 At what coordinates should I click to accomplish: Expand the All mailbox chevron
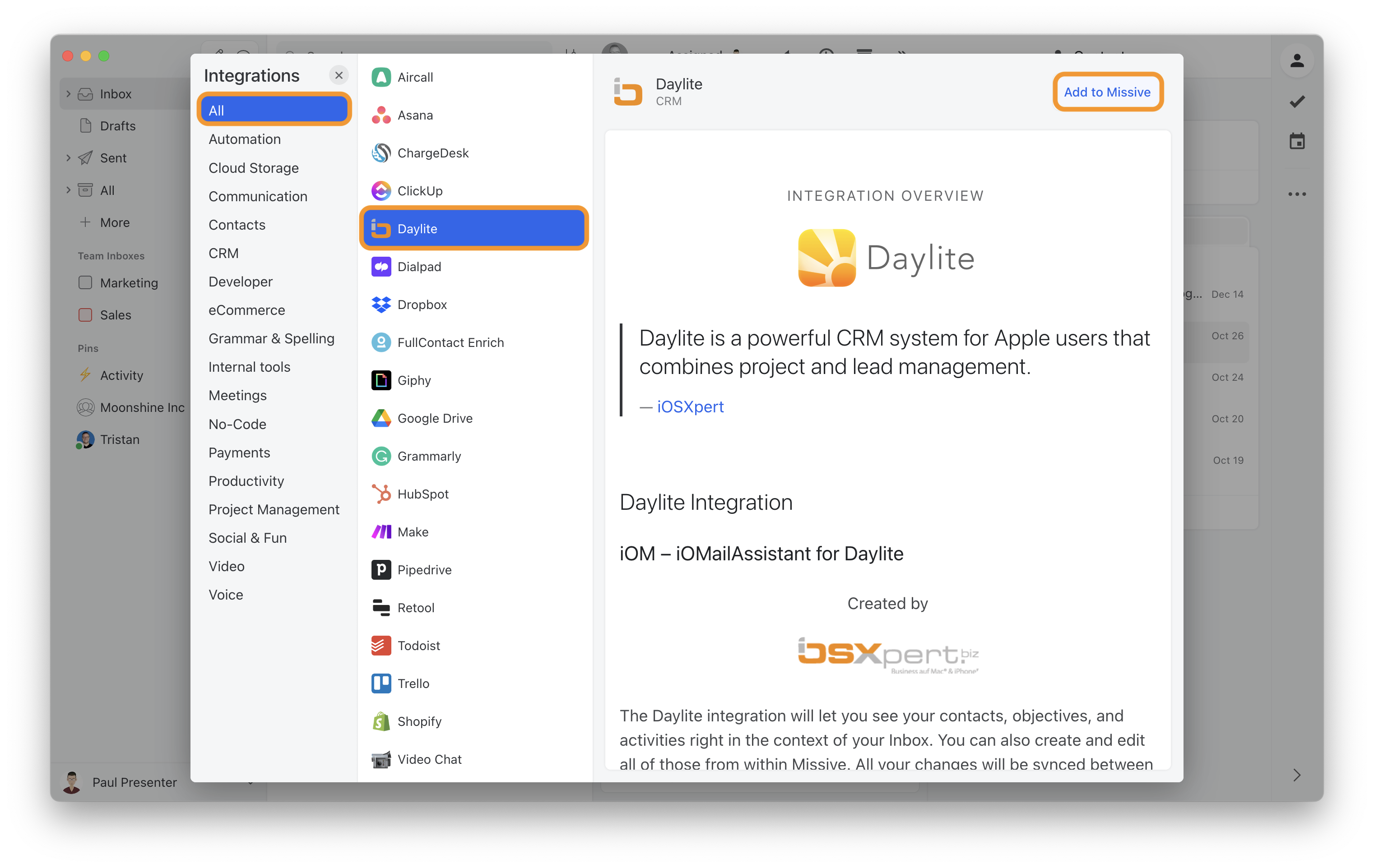69,190
